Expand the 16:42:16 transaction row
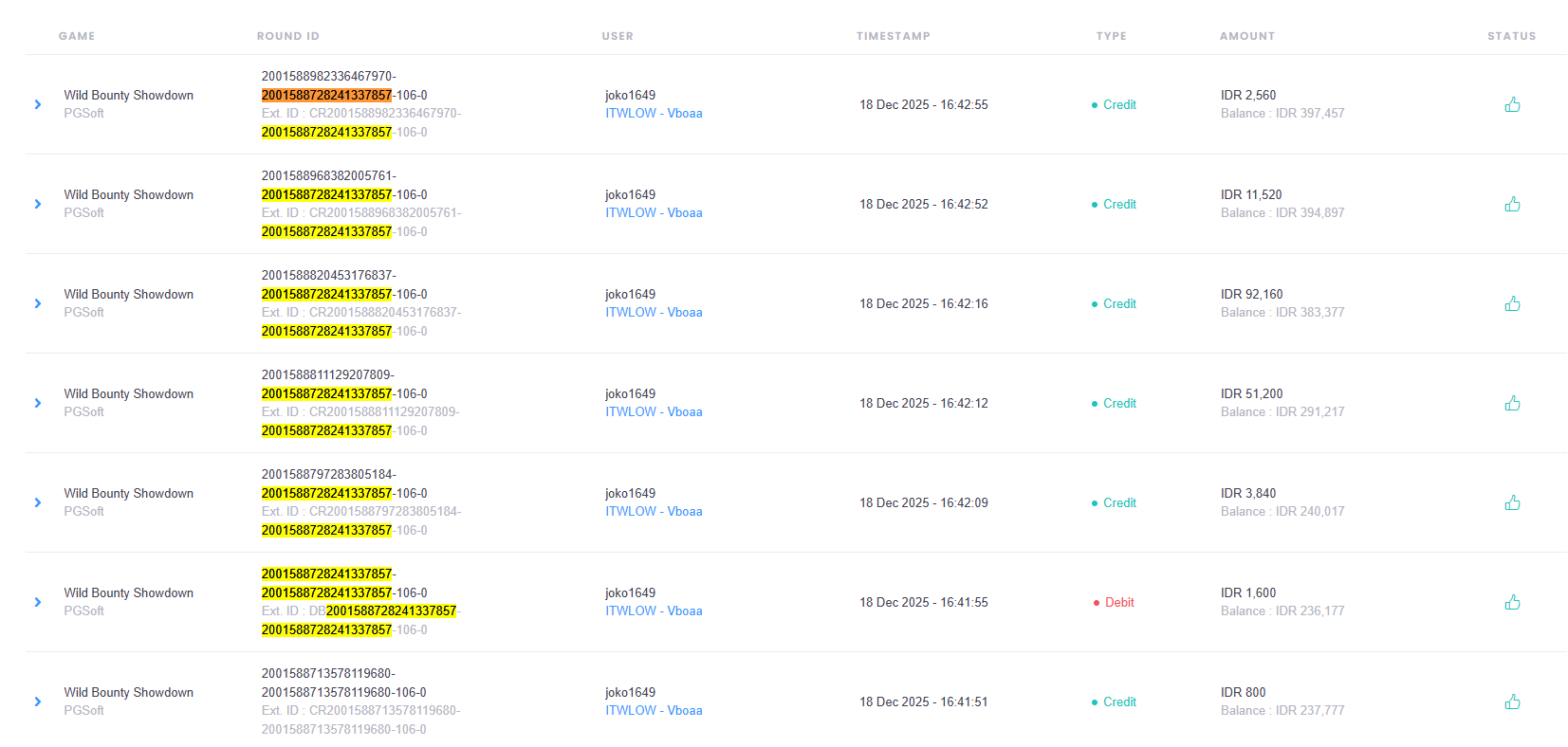Image resolution: width=1568 pixels, height=747 pixels. pos(38,303)
